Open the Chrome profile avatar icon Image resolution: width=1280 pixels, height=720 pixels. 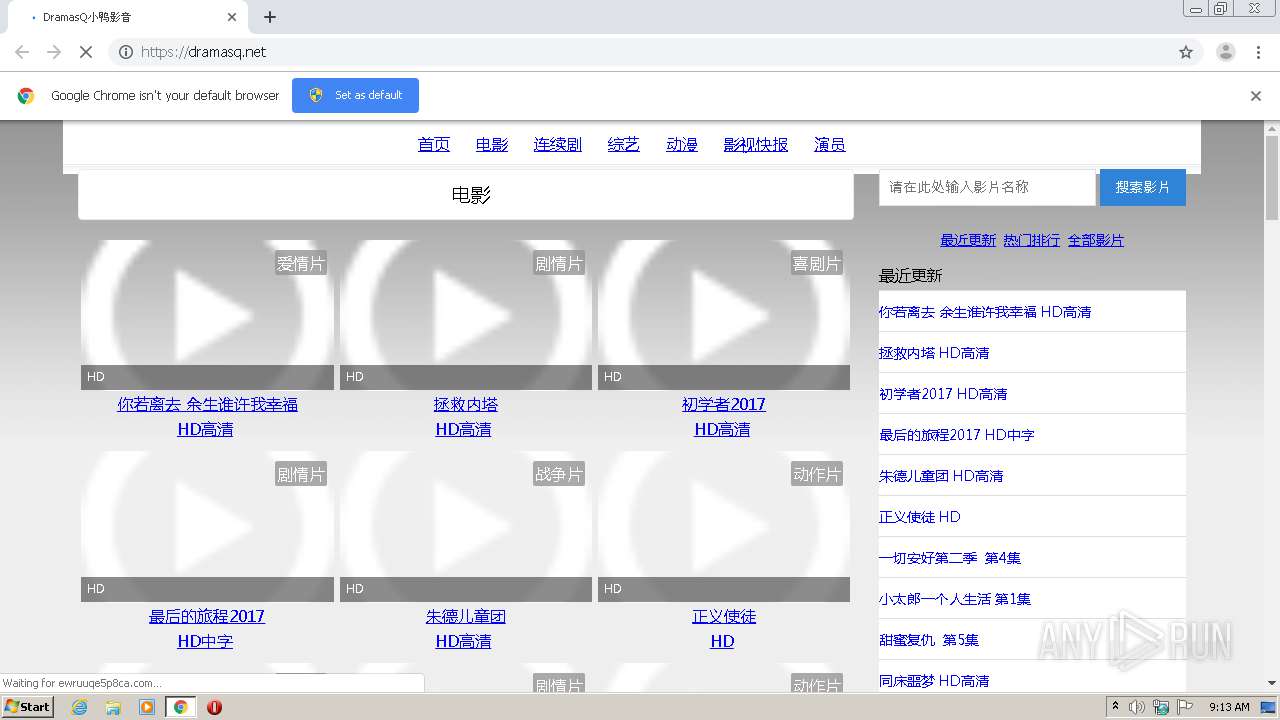[x=1226, y=52]
